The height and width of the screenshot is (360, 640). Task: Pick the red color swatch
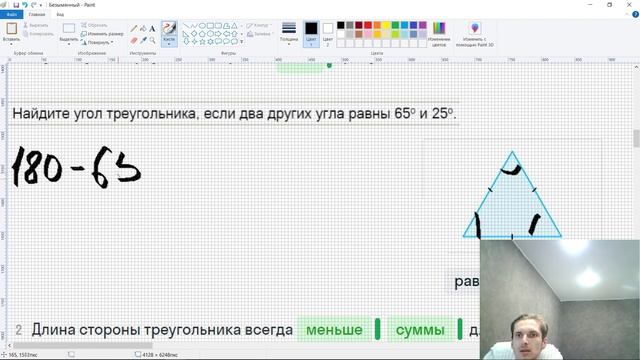[x=368, y=25]
